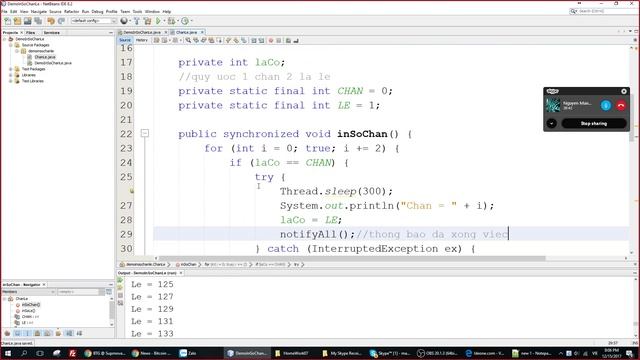Close the ChanLe.java editor tab

pos(202,32)
